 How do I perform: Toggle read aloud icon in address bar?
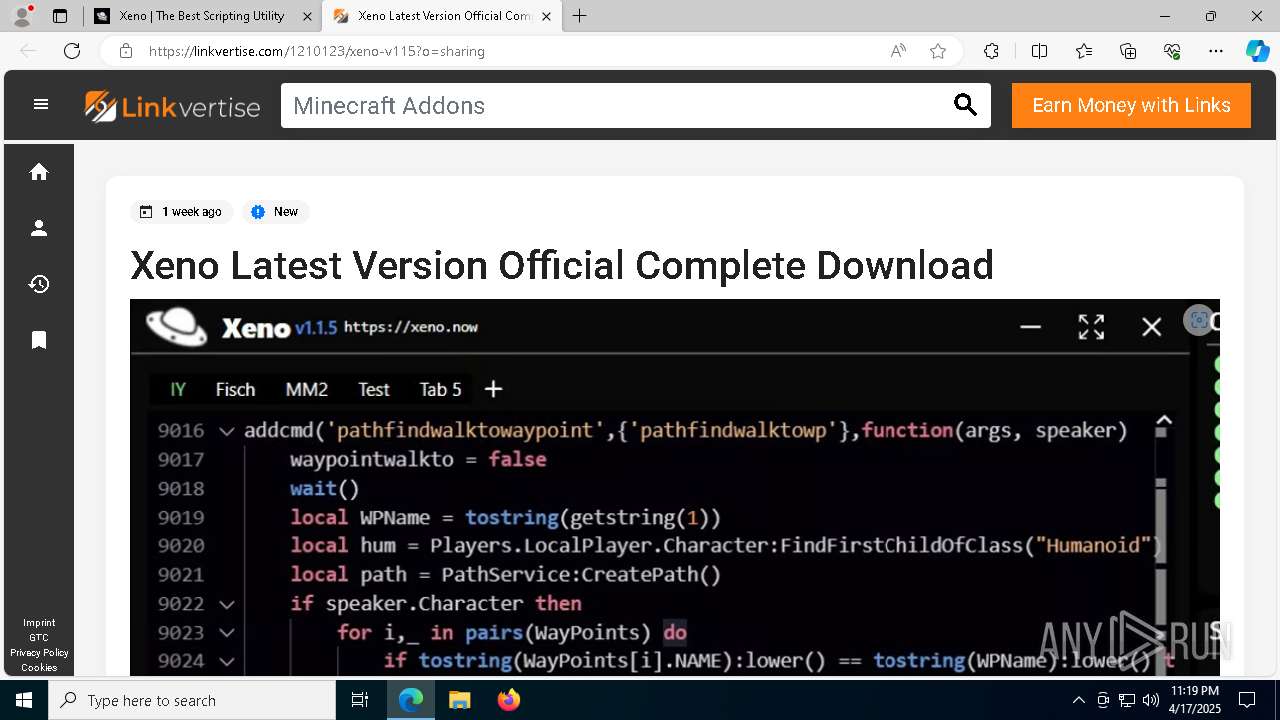pyautogui.click(x=898, y=51)
